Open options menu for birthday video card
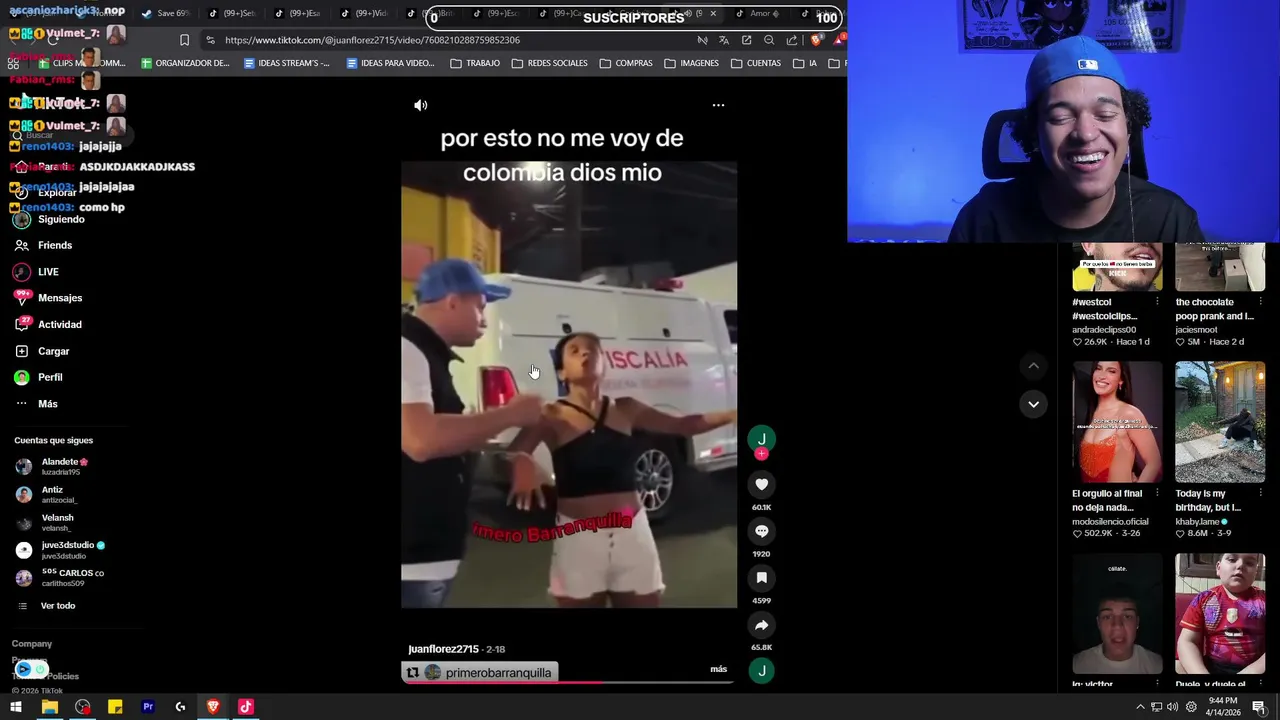Screen dimensions: 1280x720 point(1260,493)
